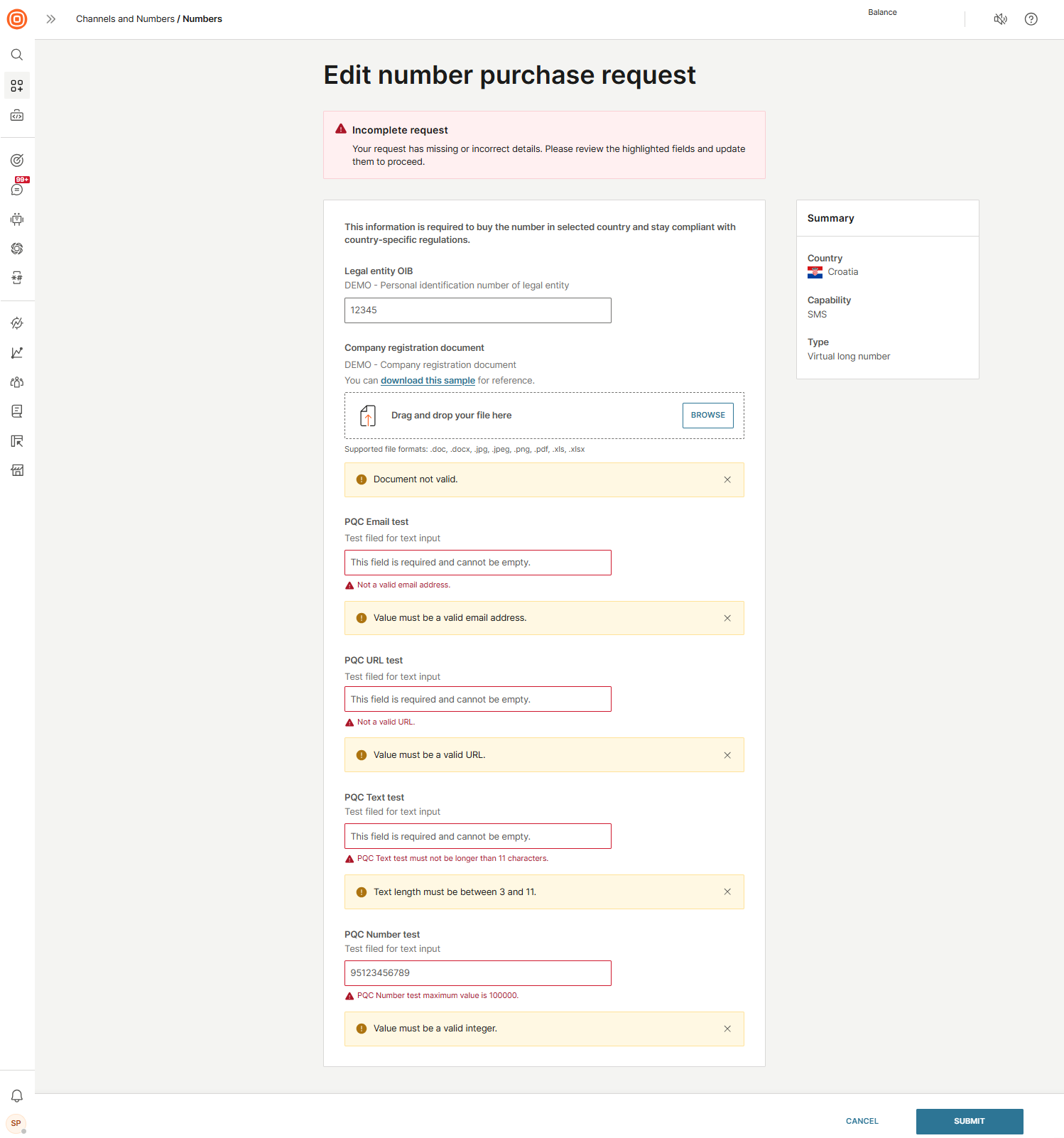Open the analytics chart icon in sidebar

pos(17,353)
